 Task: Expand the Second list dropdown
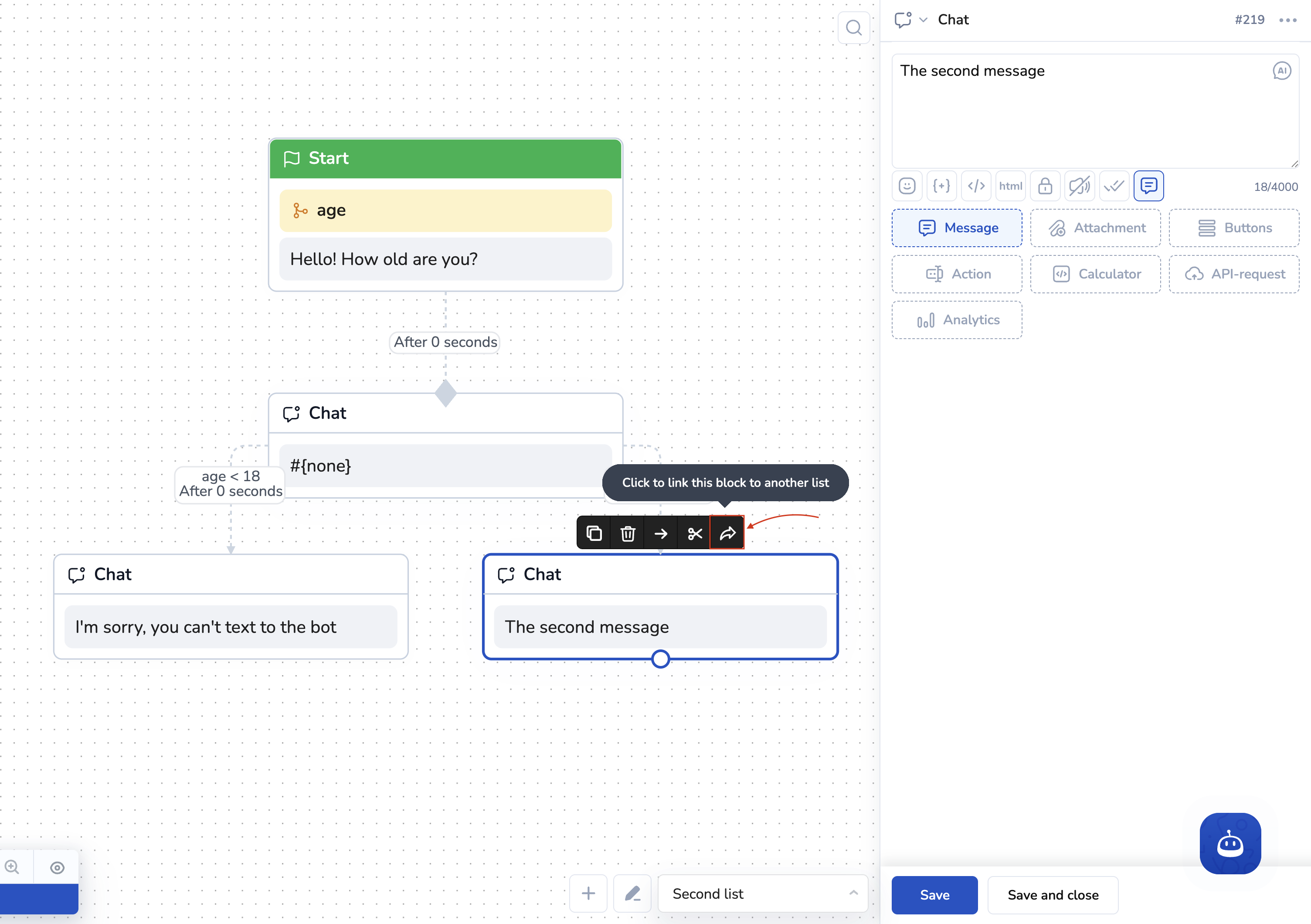(762, 894)
